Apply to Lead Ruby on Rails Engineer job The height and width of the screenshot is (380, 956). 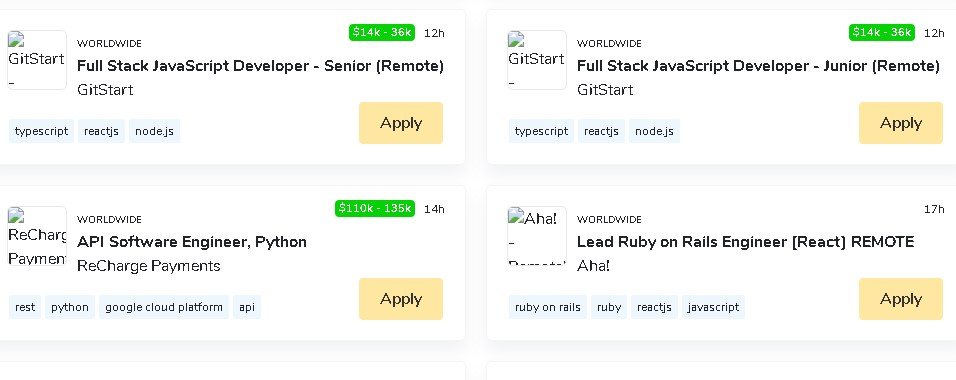[901, 299]
